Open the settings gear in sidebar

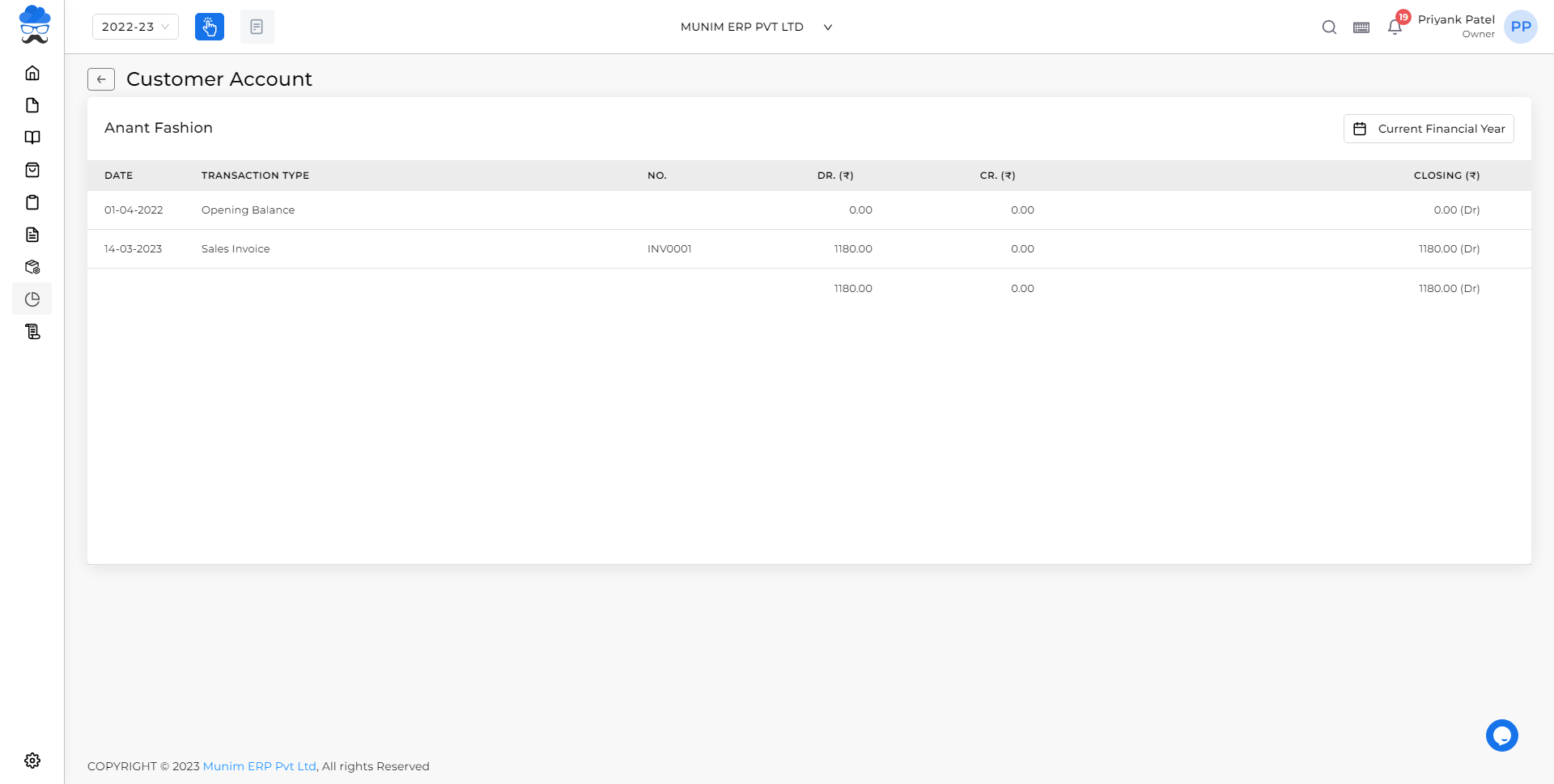point(32,761)
